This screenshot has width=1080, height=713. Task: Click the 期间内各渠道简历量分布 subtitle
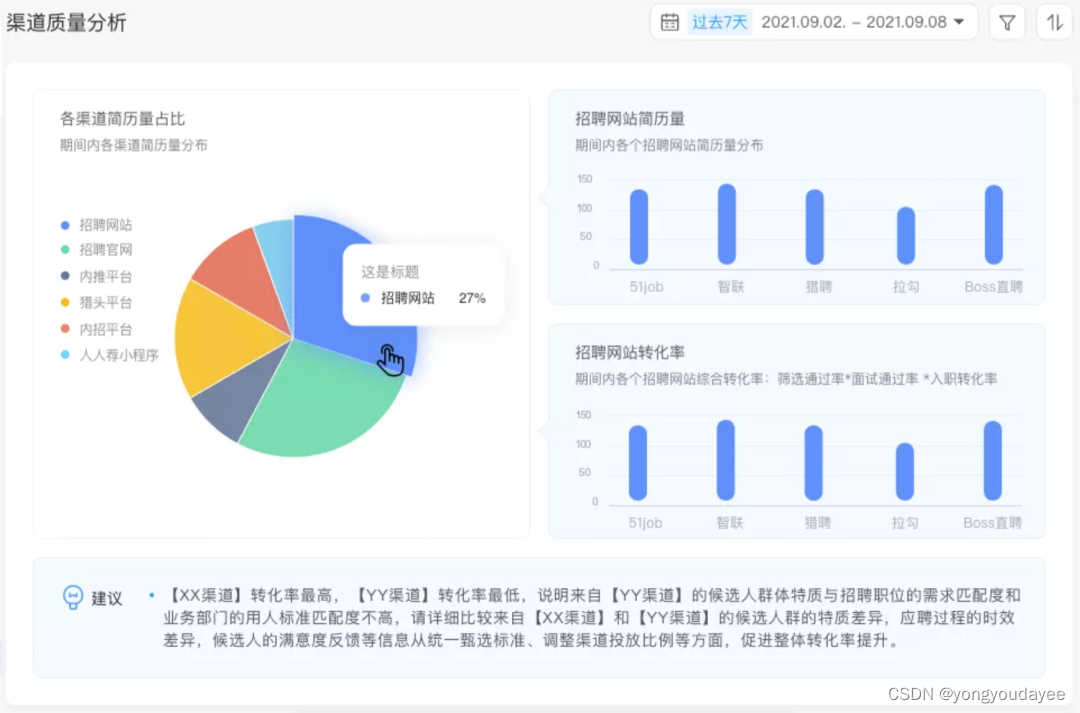coord(134,145)
